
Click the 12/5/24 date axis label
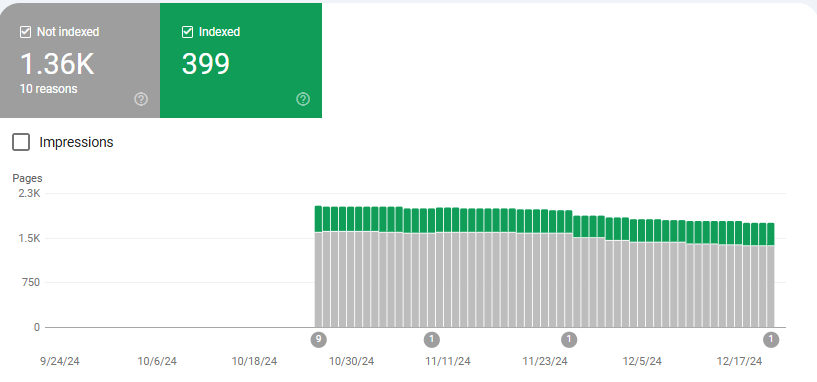coord(642,361)
